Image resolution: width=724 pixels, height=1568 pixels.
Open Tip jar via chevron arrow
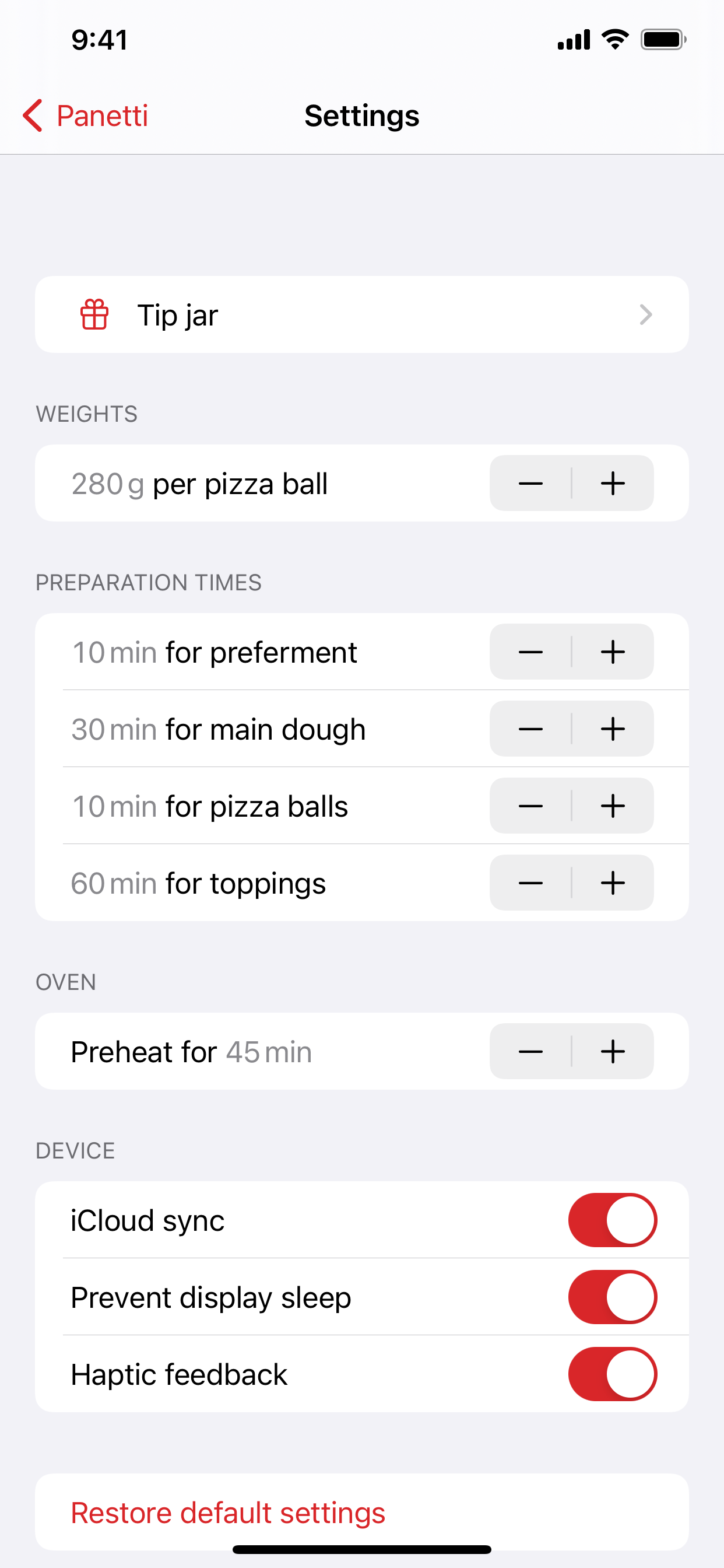click(646, 314)
